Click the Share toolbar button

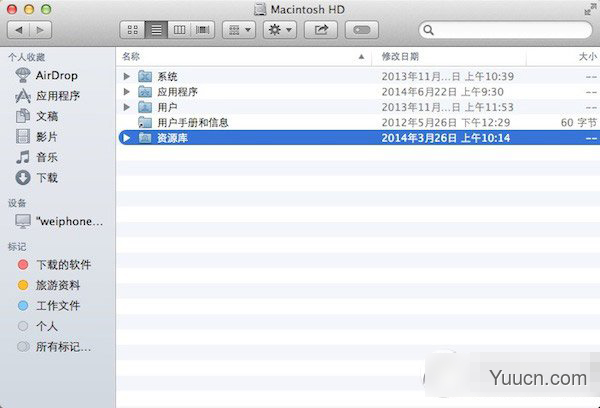321,30
